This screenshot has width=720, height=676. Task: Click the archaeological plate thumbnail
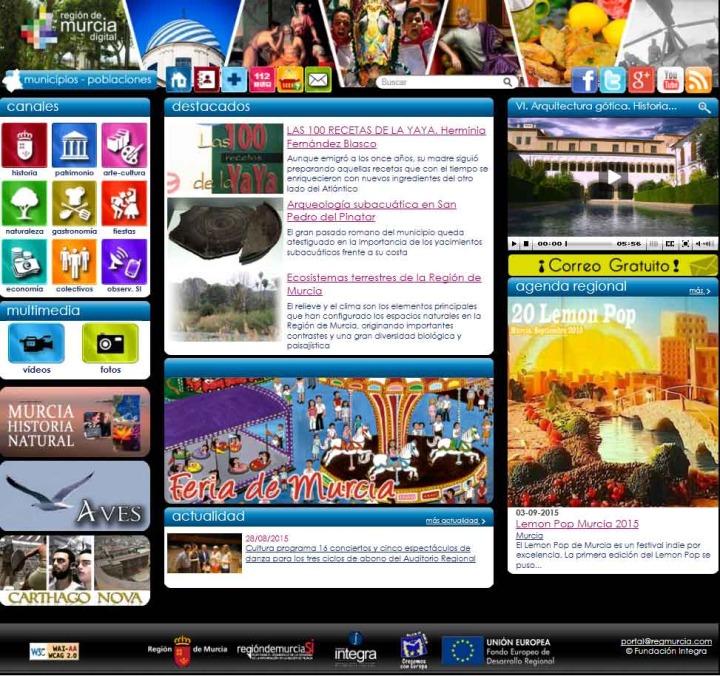225,231
